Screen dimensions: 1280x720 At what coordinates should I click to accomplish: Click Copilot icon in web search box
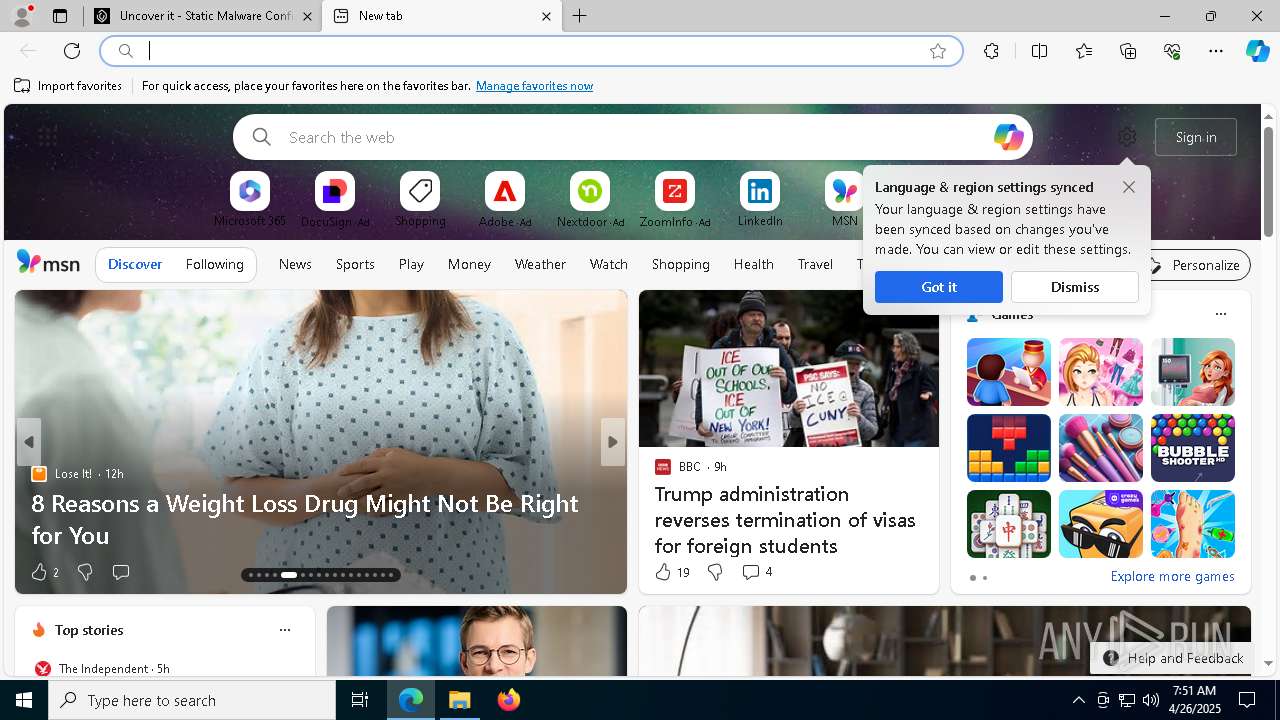(x=1008, y=137)
